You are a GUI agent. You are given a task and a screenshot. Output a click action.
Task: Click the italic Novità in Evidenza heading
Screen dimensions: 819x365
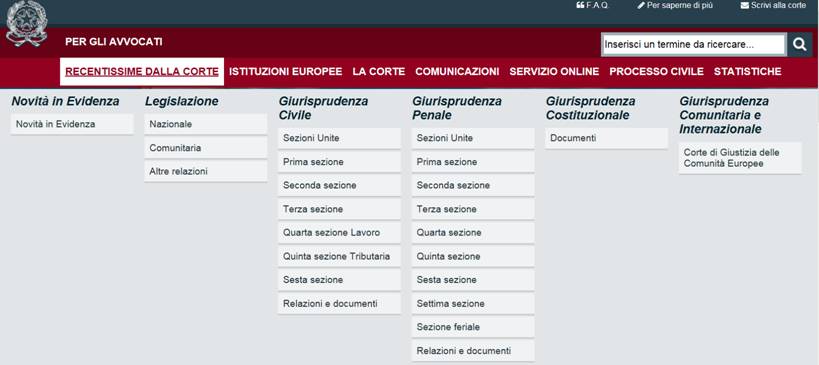coord(65,101)
